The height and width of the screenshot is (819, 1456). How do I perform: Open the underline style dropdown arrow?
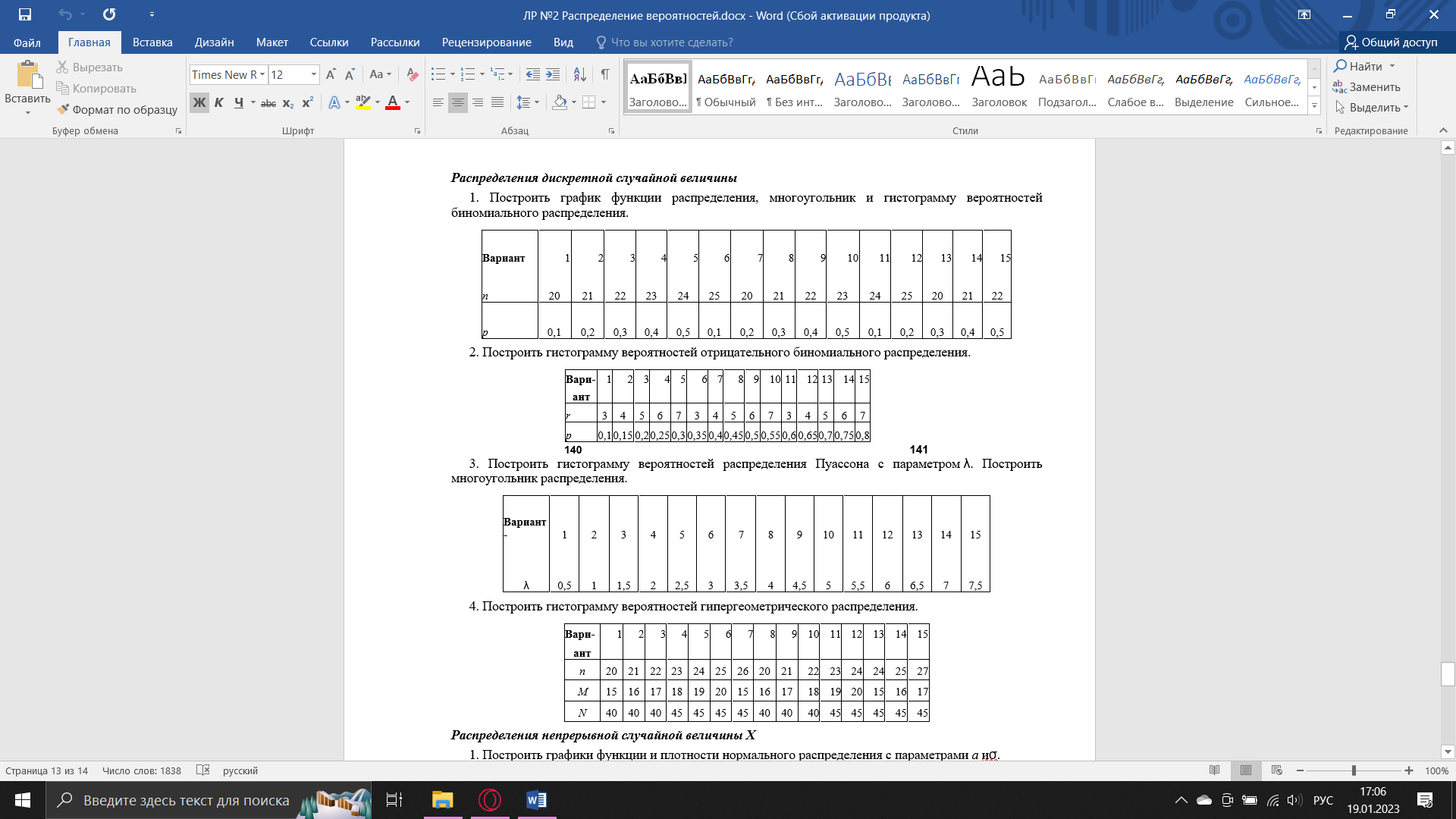(x=253, y=102)
